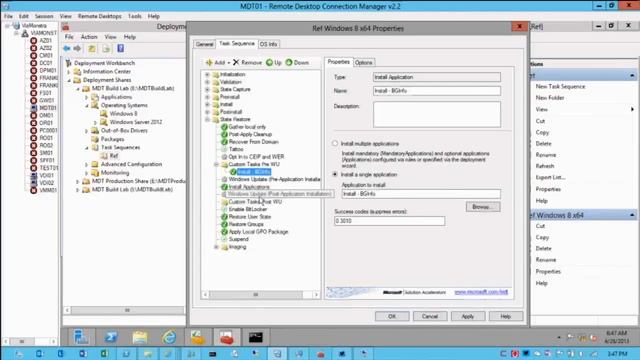The image size is (640, 360).
Task: Switch to the General tab
Action: pos(204,44)
